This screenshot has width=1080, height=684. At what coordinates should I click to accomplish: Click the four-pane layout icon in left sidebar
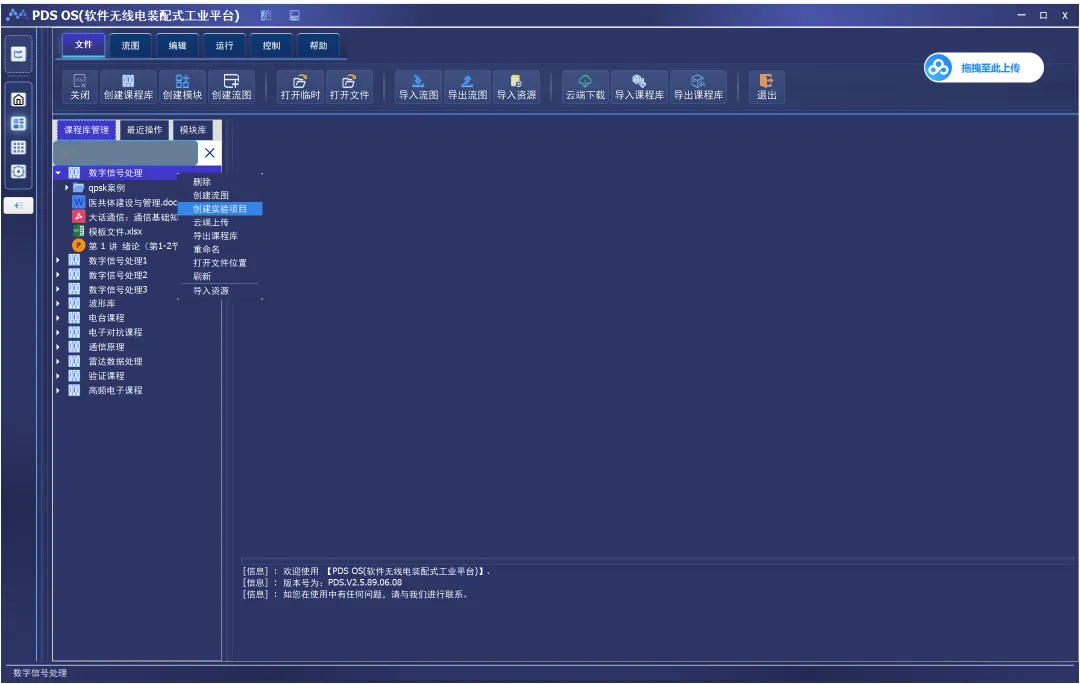(x=19, y=123)
